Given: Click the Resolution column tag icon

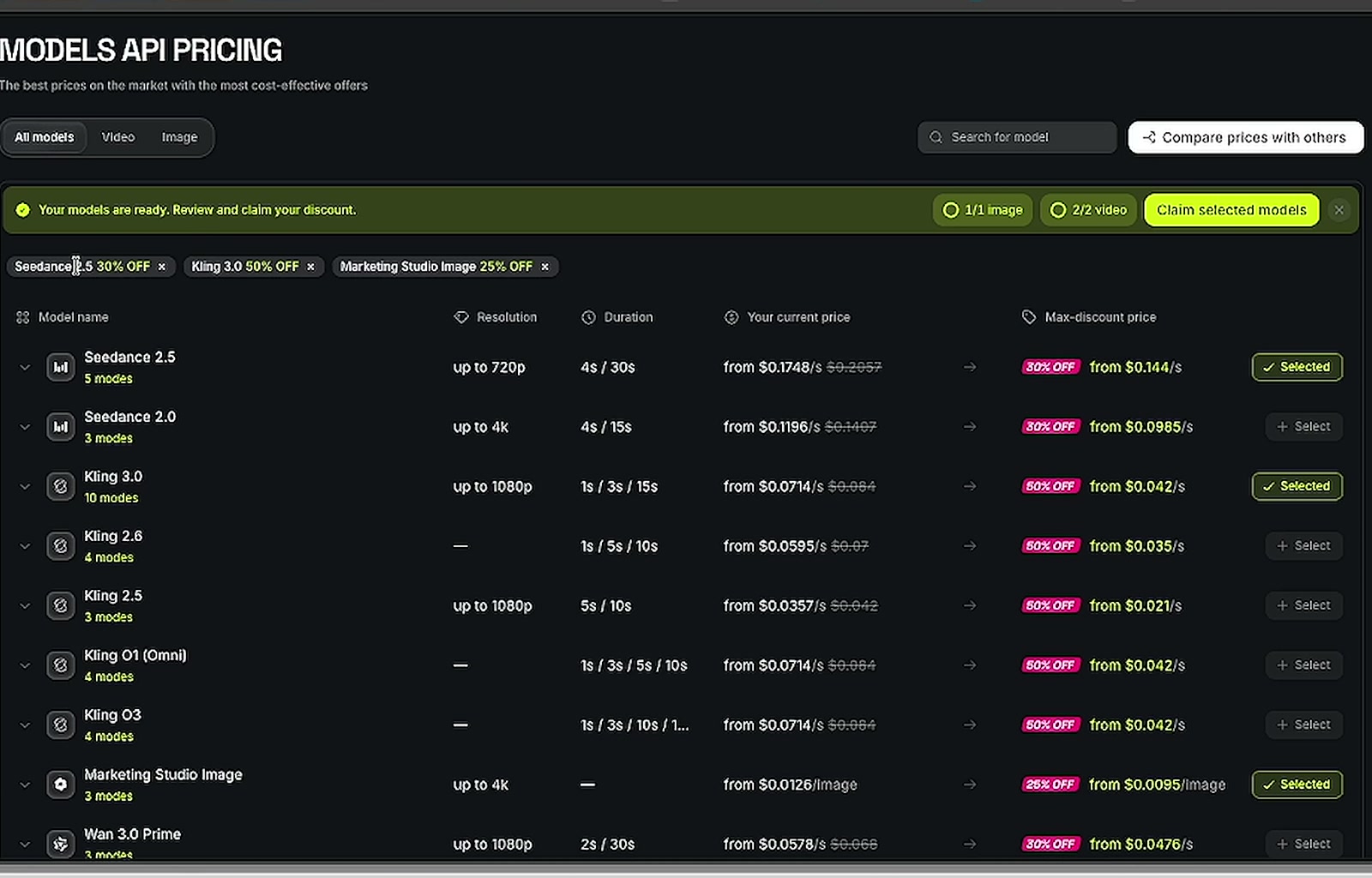Looking at the screenshot, I should click(x=461, y=317).
